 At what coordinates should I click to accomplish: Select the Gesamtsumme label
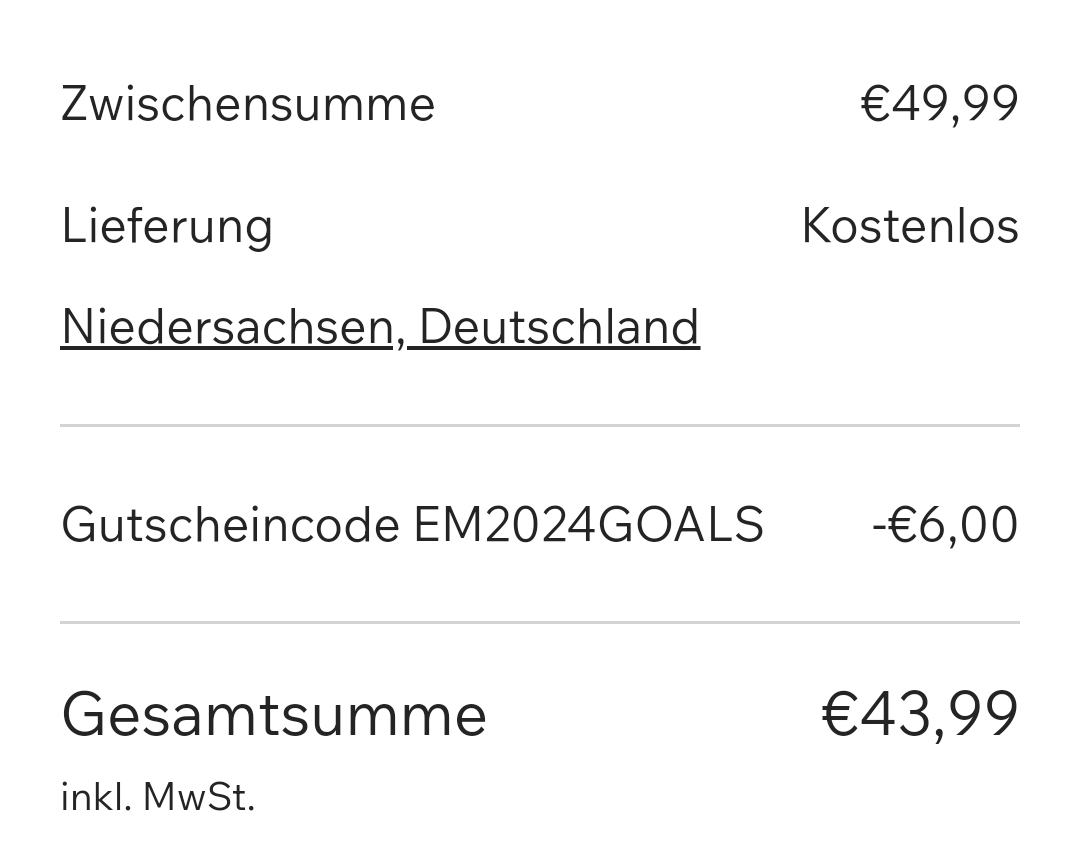[273, 715]
